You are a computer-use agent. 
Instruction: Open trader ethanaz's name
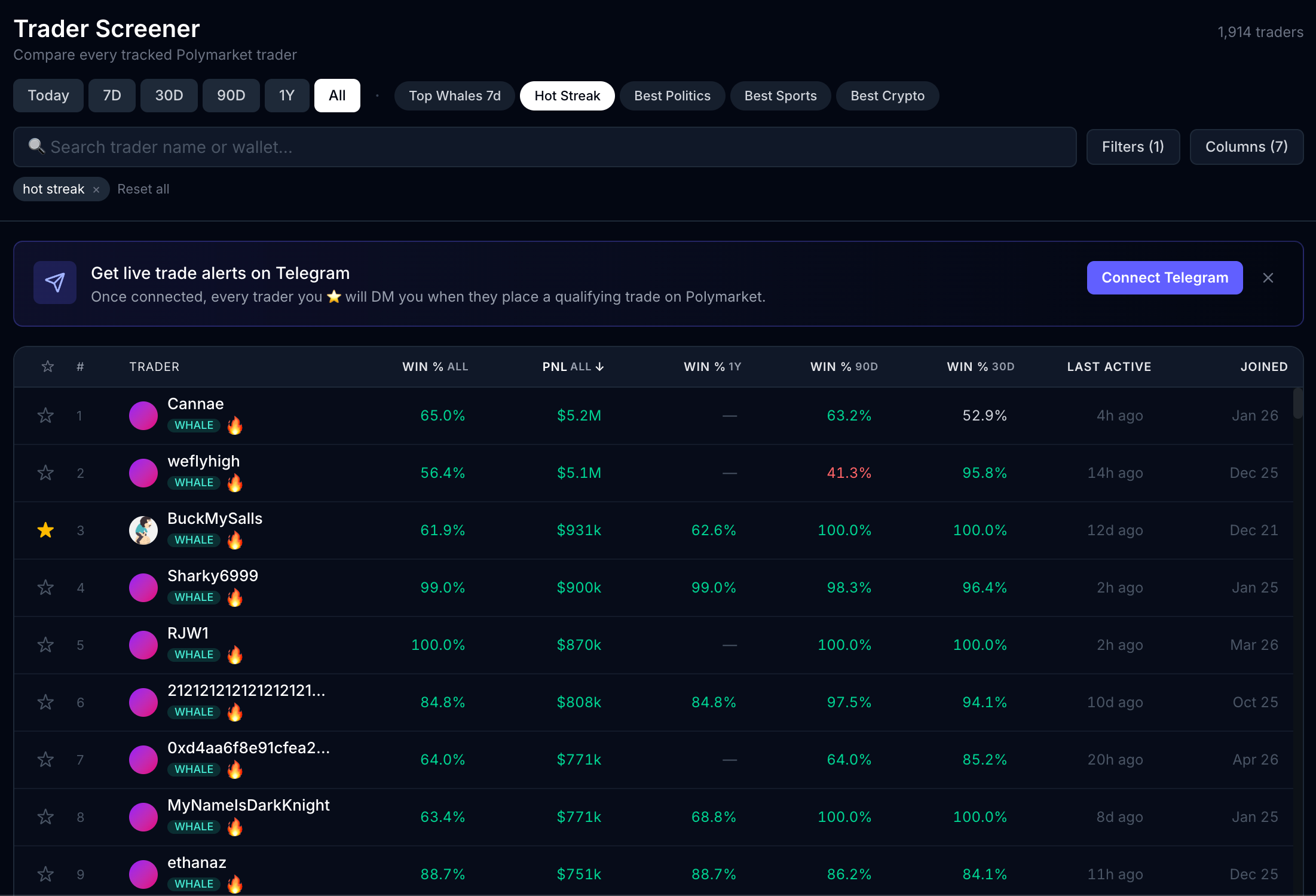[197, 863]
